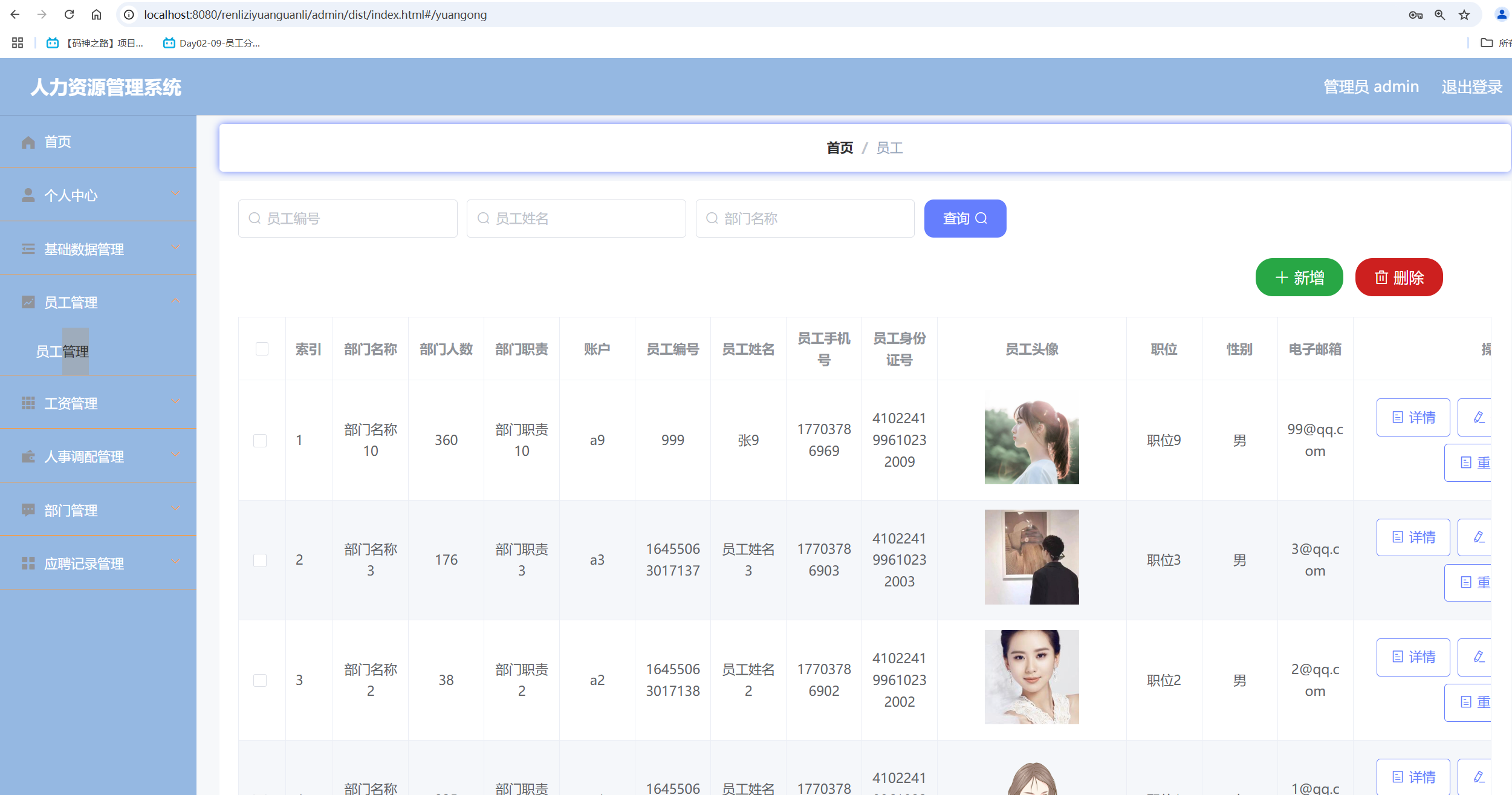1512x795 pixels.
Task: Expand 应聘记录管理 menu
Action: coord(98,563)
